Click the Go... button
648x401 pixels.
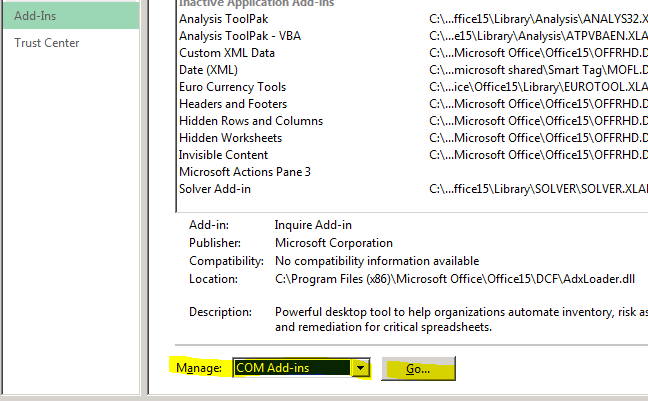coord(418,369)
